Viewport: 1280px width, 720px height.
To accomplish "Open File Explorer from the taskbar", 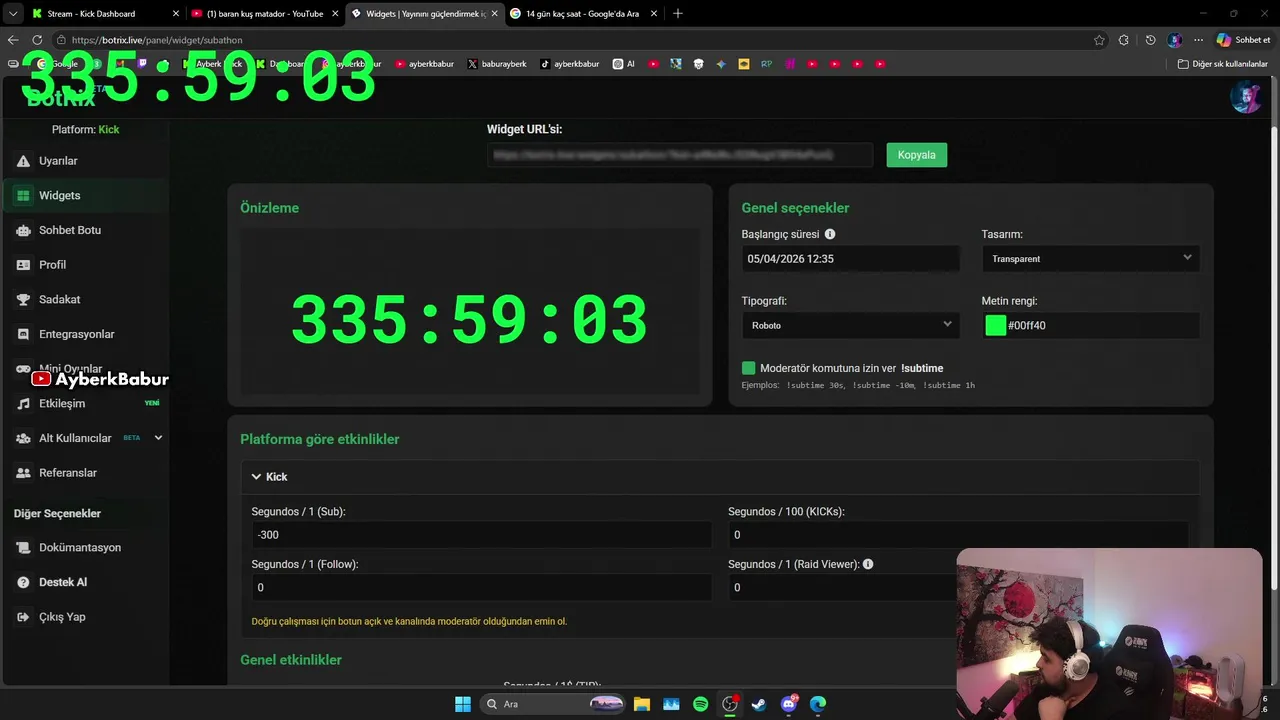I will point(641,704).
